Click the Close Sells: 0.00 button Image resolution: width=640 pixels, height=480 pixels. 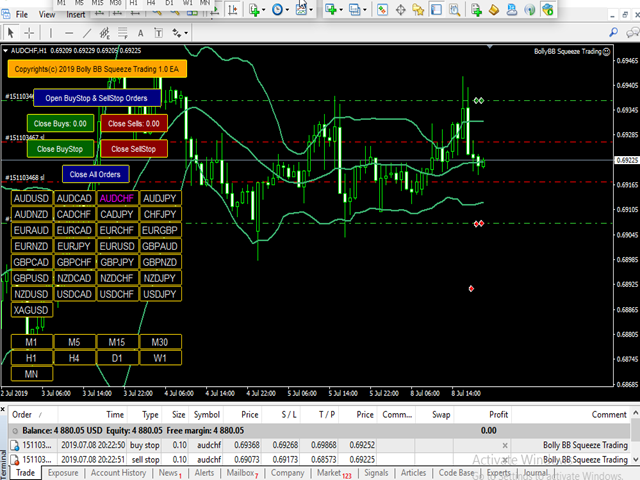[x=134, y=124]
